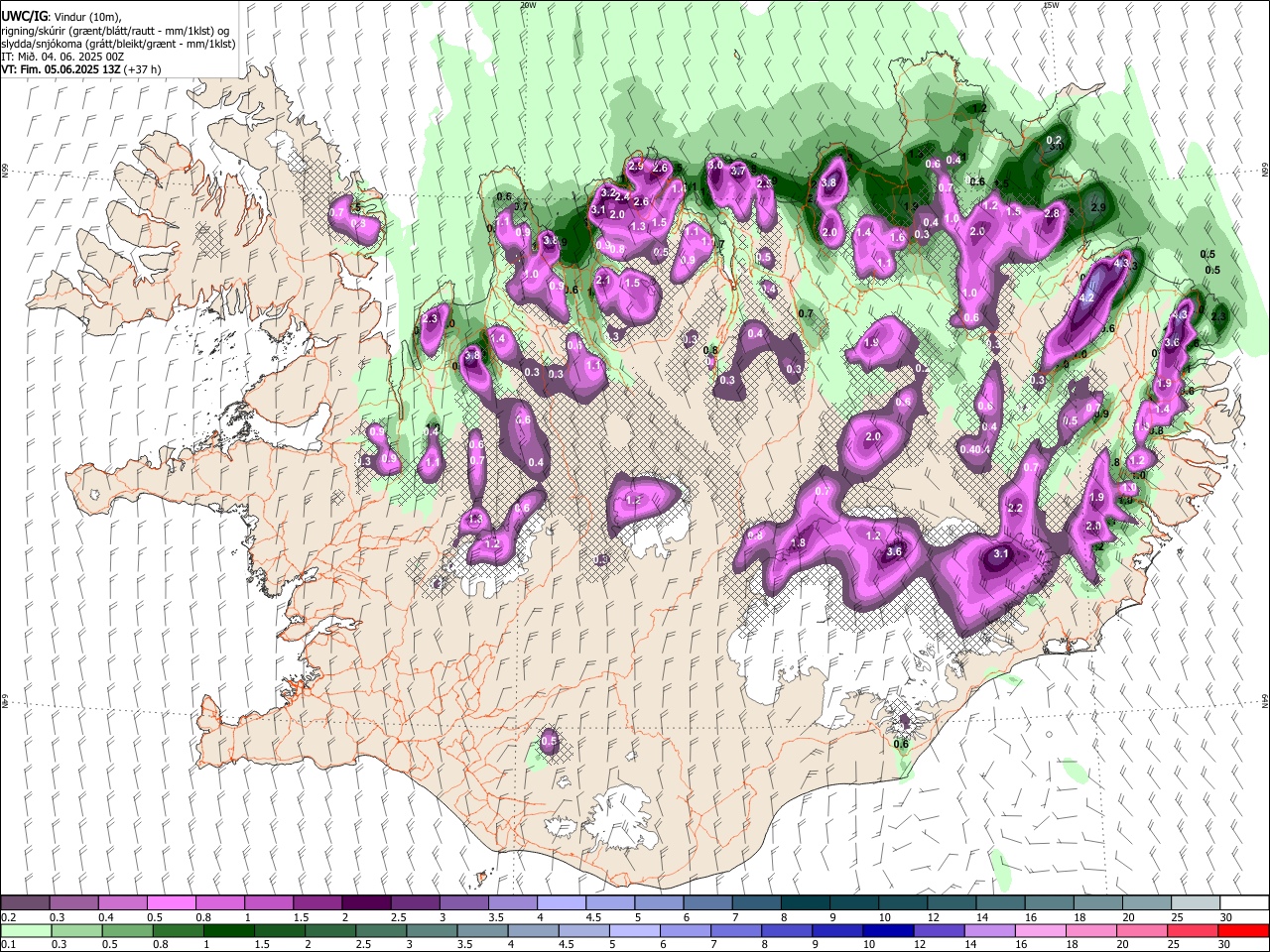This screenshot has width=1270, height=952.
Task: Click the "20W" longitude label at the top
Action: [528, 5]
